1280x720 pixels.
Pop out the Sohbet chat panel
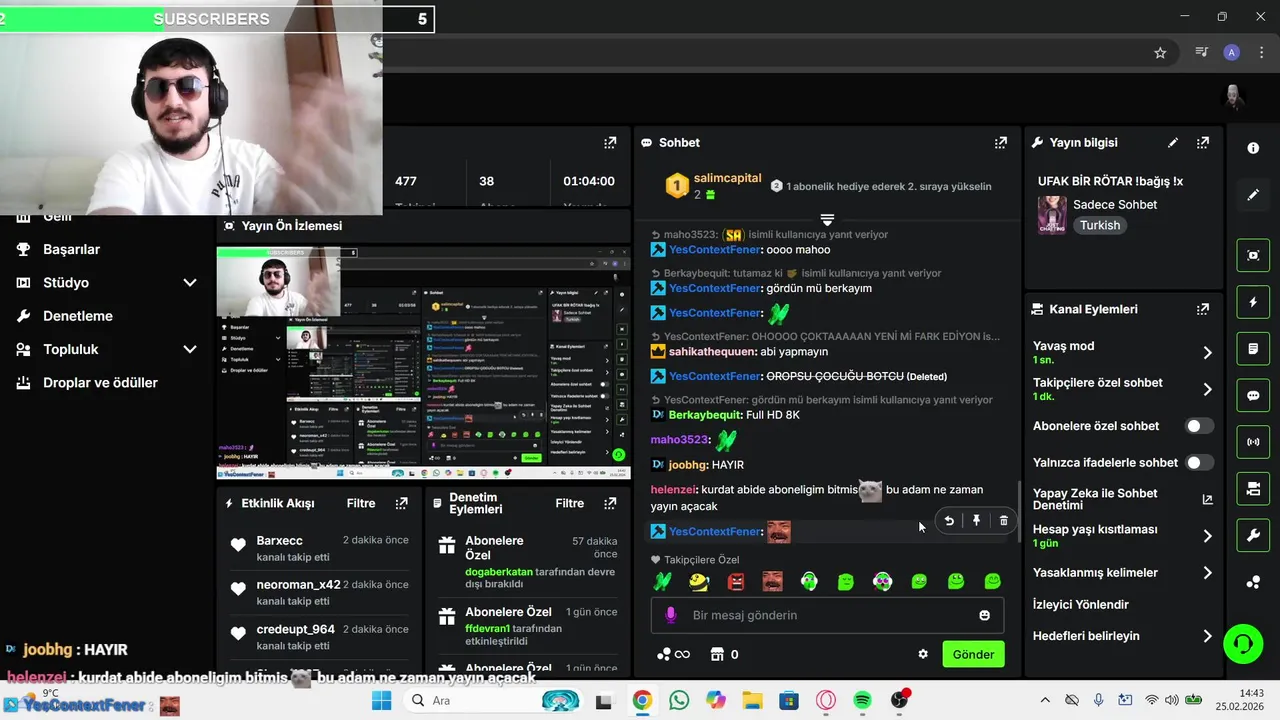click(1000, 143)
